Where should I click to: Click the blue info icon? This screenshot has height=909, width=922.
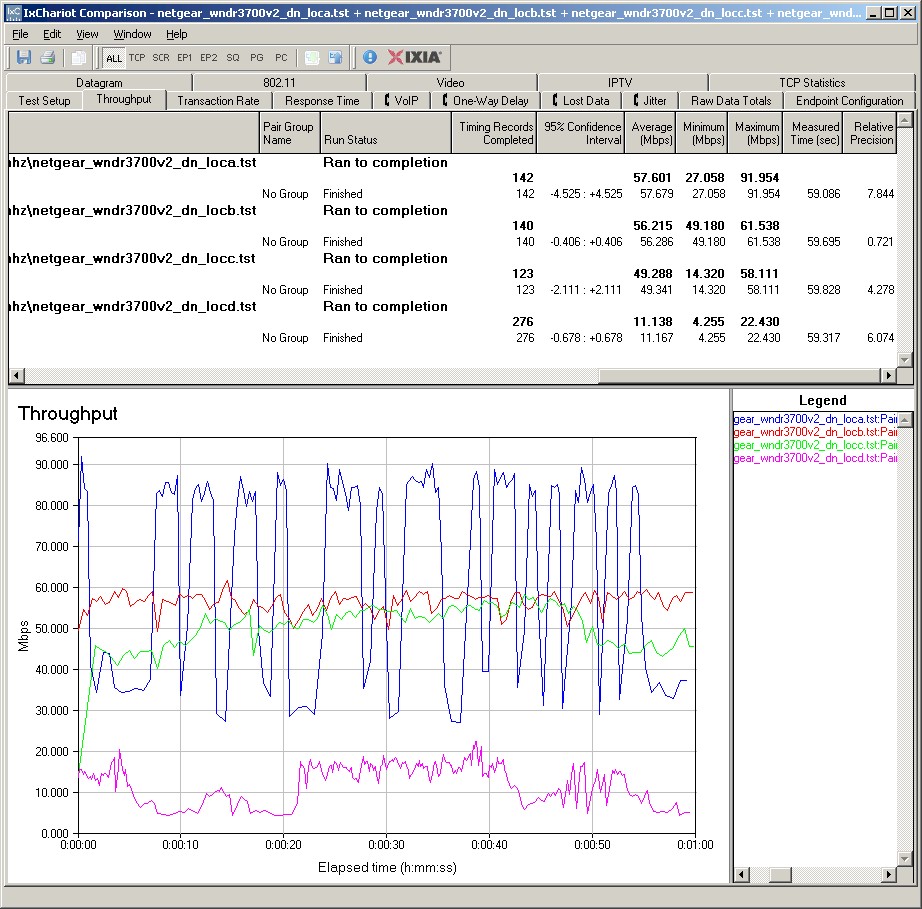pyautogui.click(x=370, y=57)
